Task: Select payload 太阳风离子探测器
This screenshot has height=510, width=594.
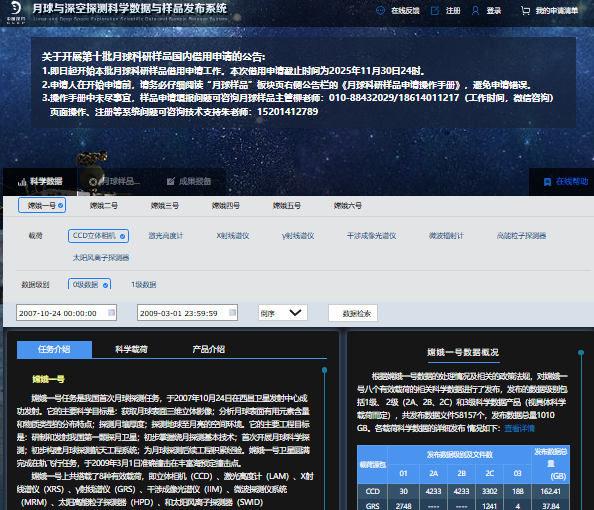Action: tap(101, 258)
